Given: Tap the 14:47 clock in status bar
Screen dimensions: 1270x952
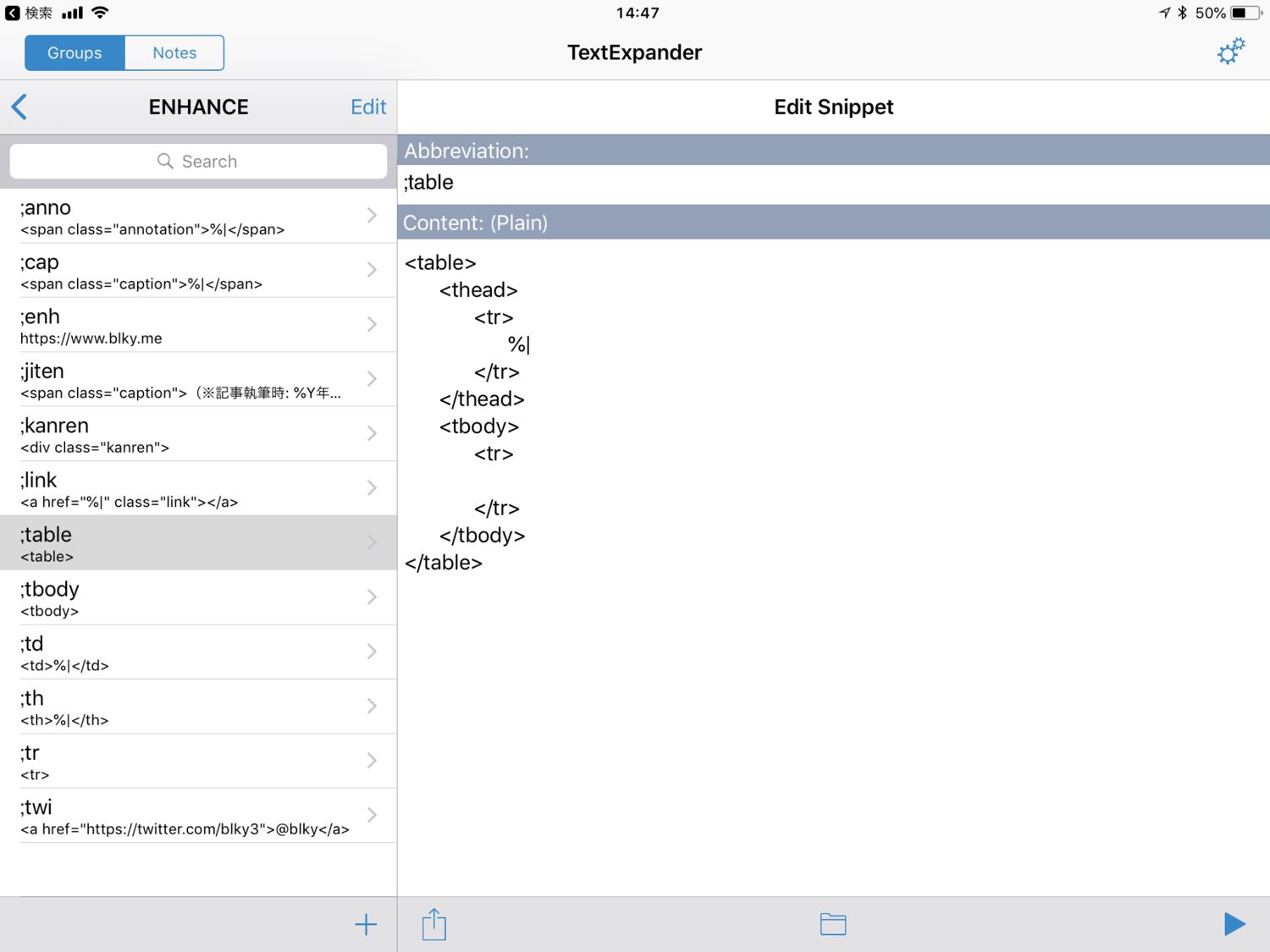Looking at the screenshot, I should 638,13.
